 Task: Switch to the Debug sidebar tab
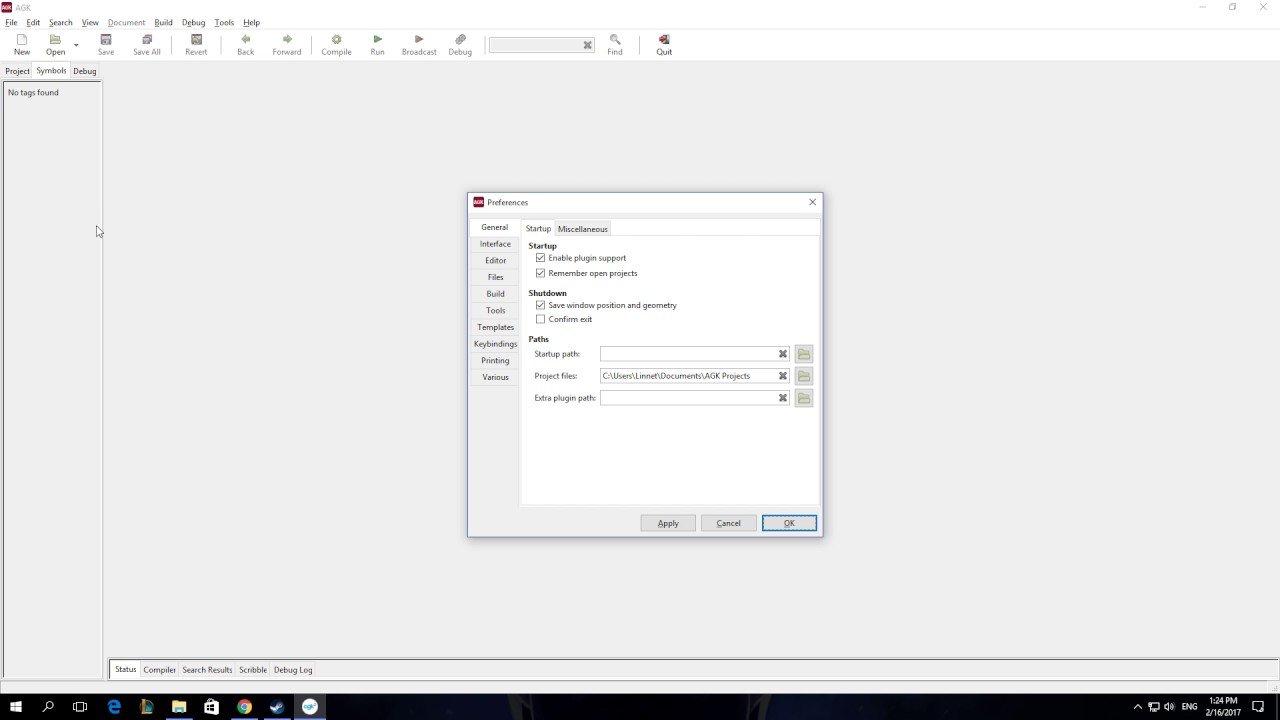pos(84,71)
